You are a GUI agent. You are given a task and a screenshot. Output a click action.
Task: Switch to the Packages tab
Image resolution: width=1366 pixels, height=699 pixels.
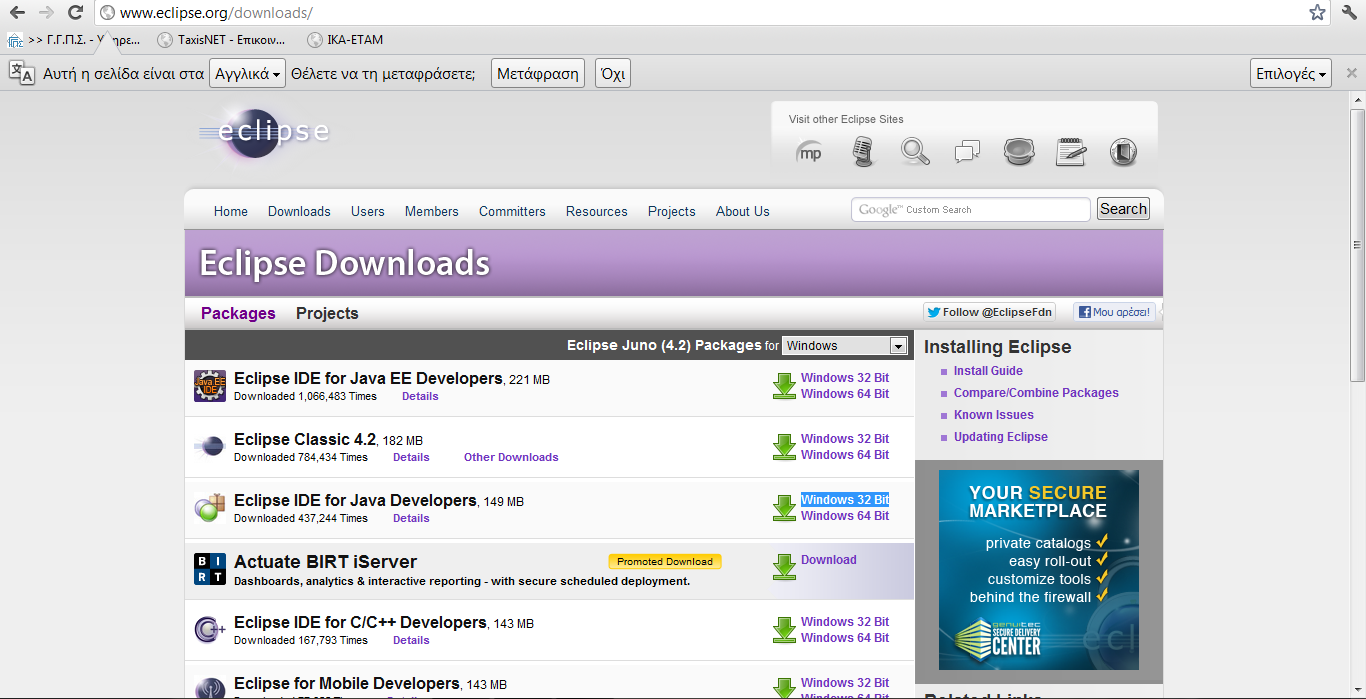(x=238, y=313)
